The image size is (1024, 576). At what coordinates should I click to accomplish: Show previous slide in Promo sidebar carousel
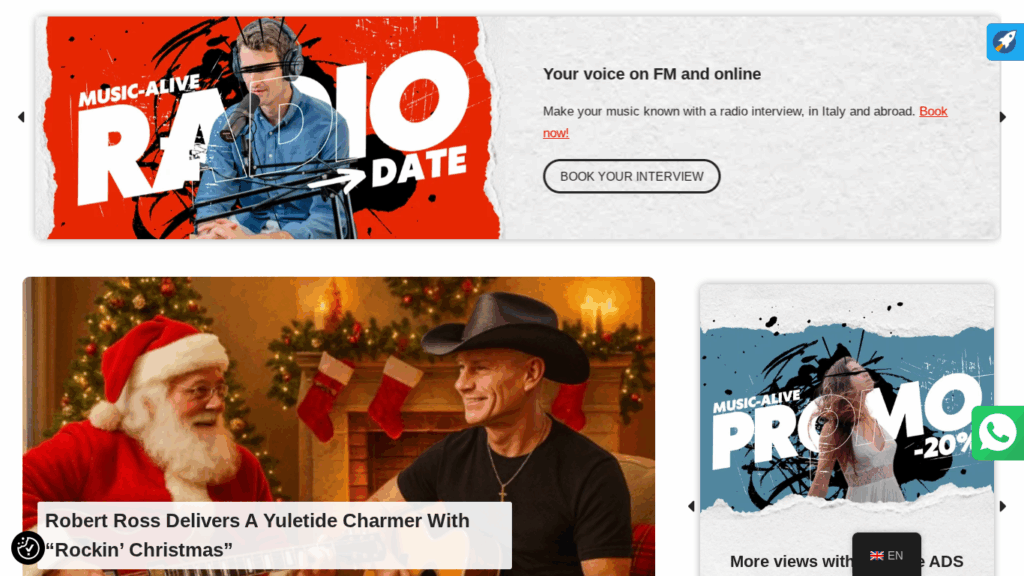click(691, 506)
